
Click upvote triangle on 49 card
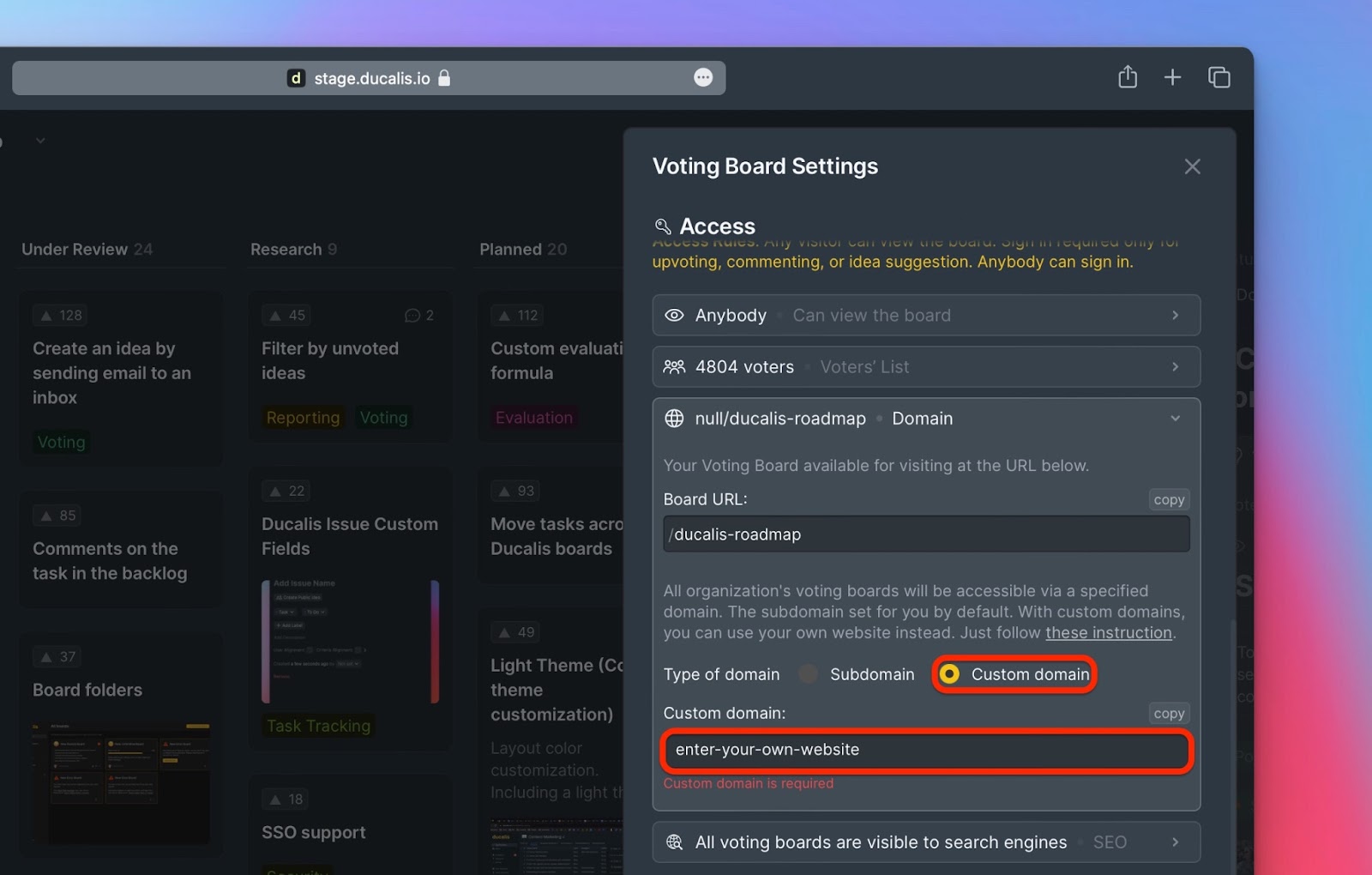(x=504, y=633)
